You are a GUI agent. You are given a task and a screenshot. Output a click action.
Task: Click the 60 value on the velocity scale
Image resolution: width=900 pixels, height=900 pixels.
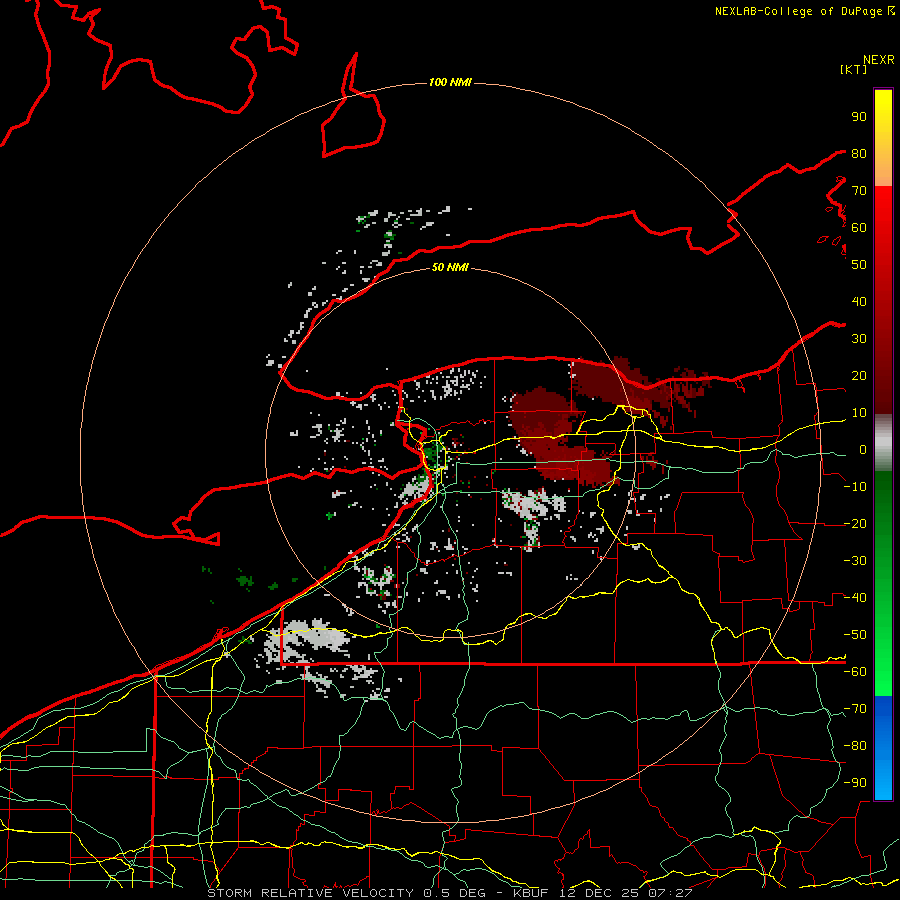click(x=859, y=228)
